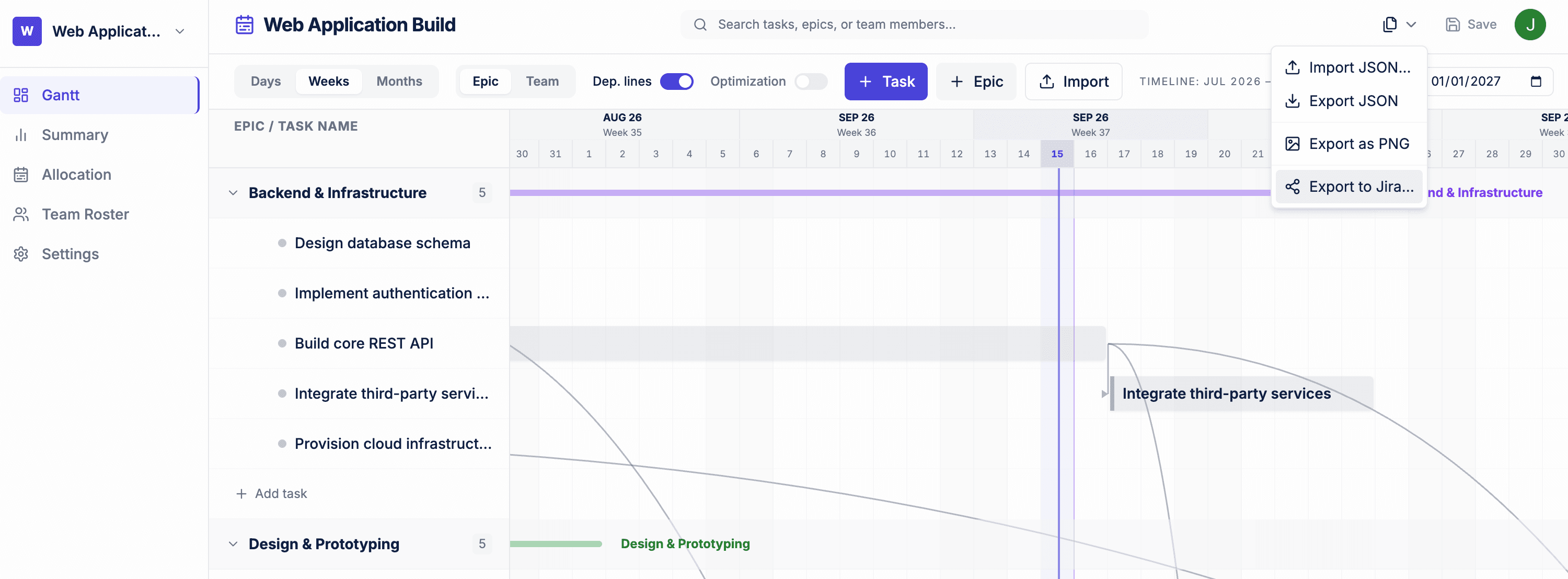Select the Build core REST API row
The image size is (1568, 579).
(x=359, y=344)
